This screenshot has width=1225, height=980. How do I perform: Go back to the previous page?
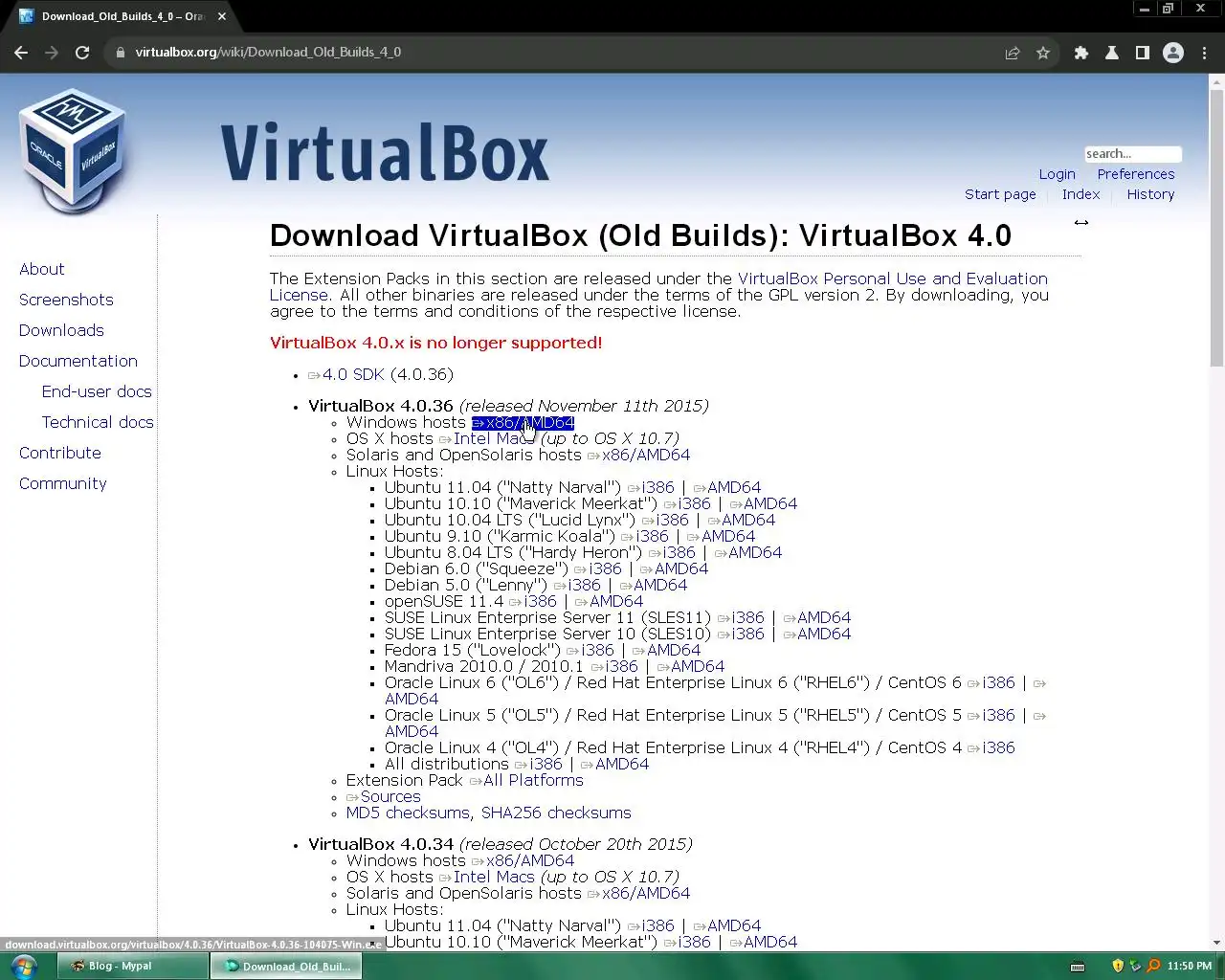click(x=21, y=53)
